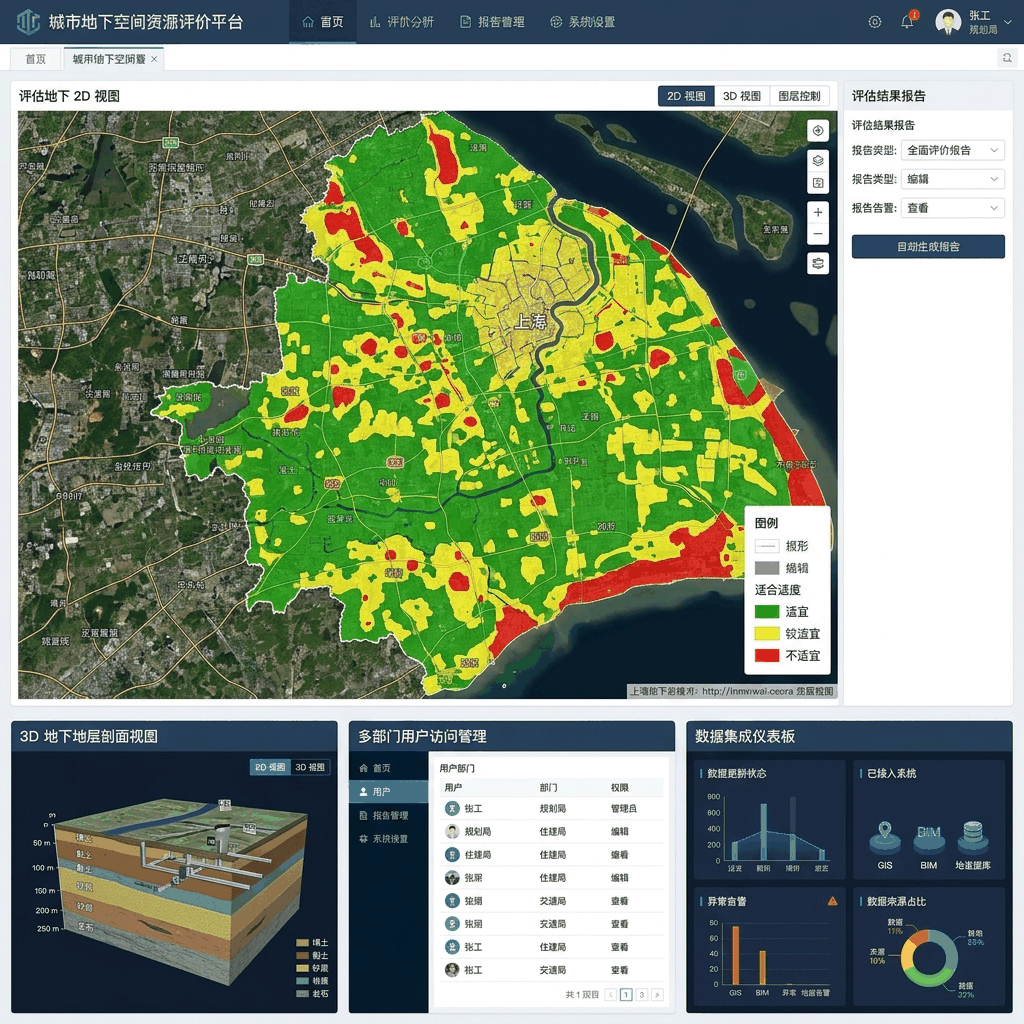
Task: Click the locate/compass icon on map
Action: coord(818,131)
